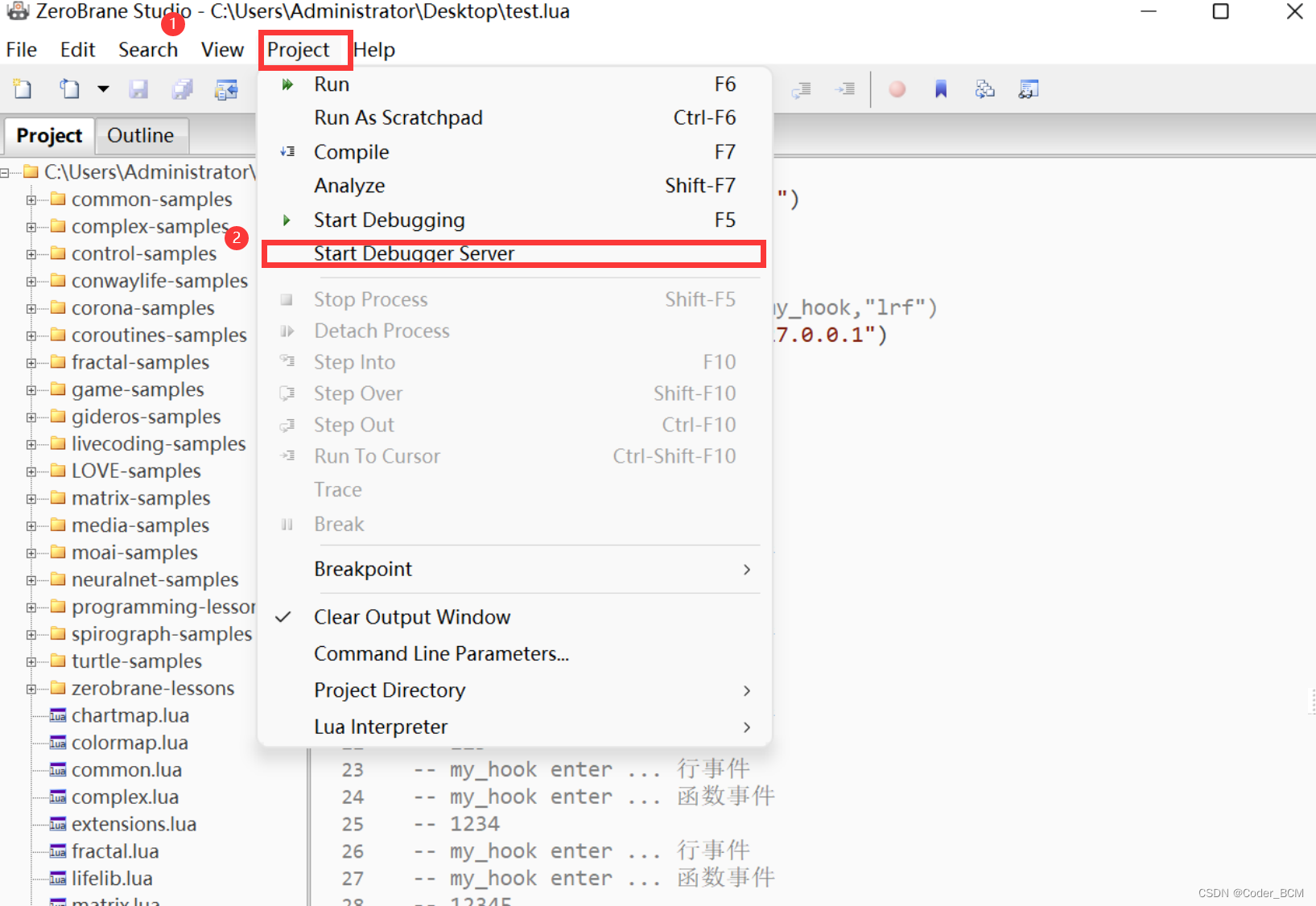This screenshot has height=906, width=1316.
Task: Click the Save All toolbar icon
Action: pyautogui.click(x=183, y=89)
